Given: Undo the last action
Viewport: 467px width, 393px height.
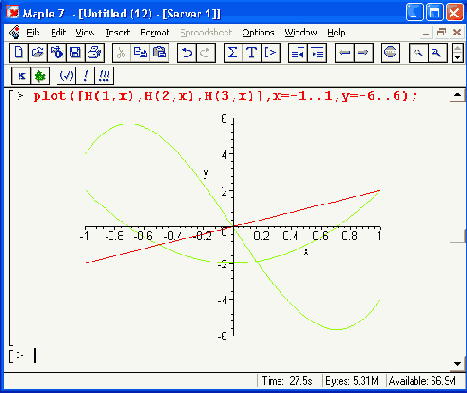Looking at the screenshot, I should tap(187, 53).
